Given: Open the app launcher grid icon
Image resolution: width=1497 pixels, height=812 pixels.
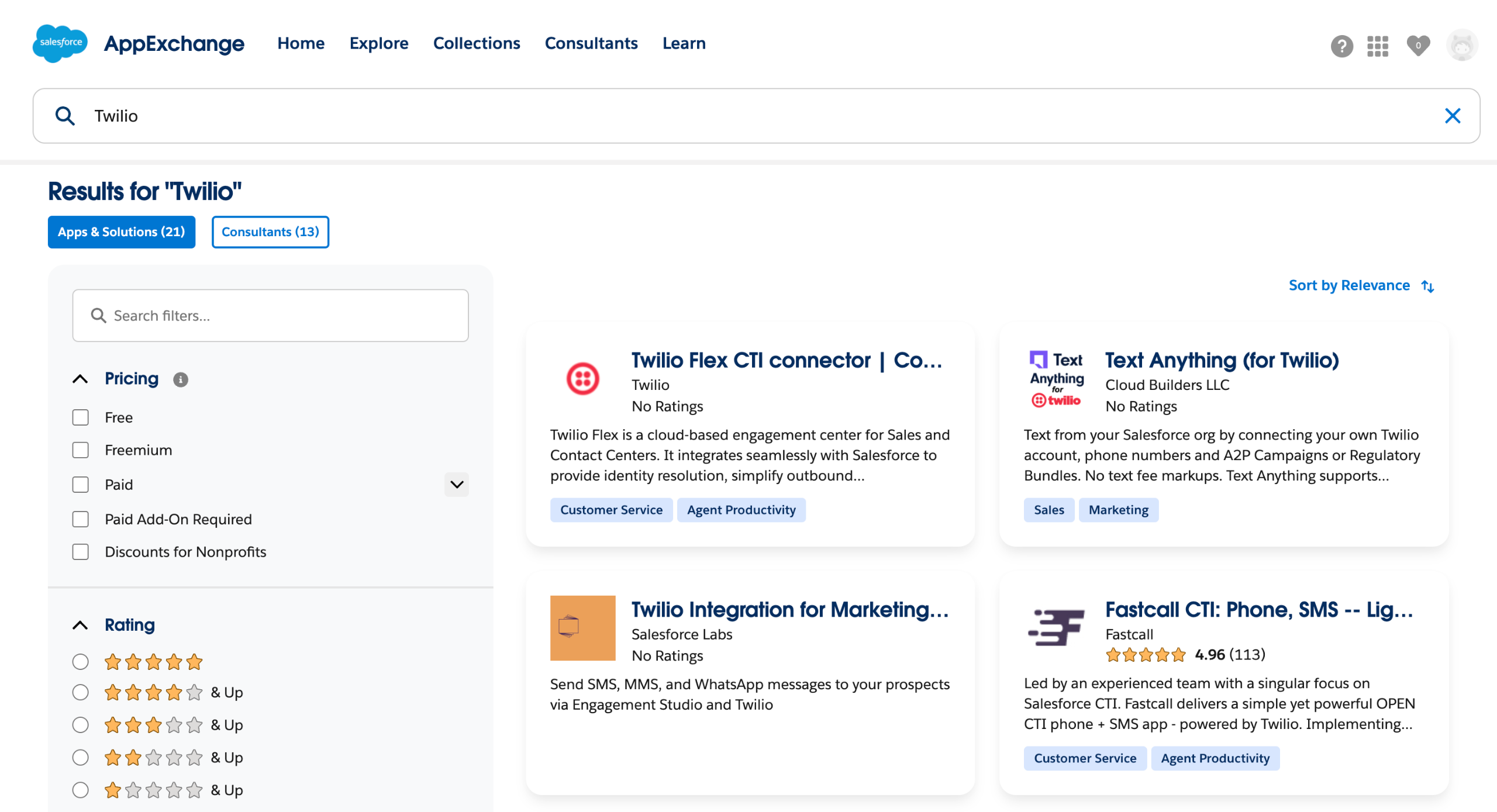Looking at the screenshot, I should coord(1377,46).
